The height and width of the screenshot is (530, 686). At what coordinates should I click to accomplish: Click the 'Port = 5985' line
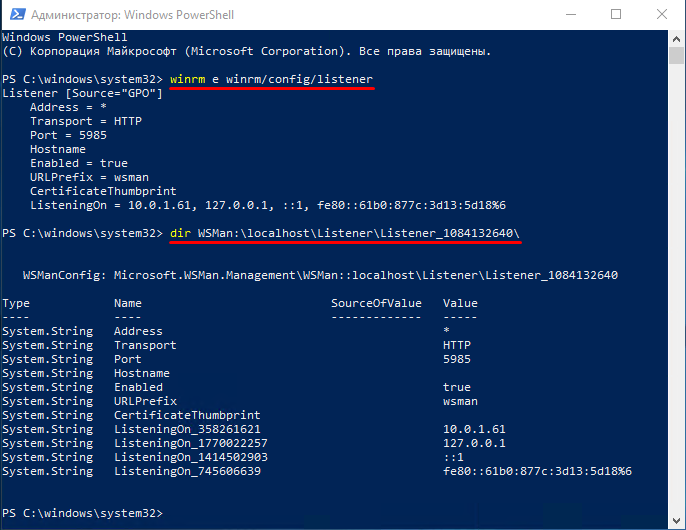click(x=68, y=135)
